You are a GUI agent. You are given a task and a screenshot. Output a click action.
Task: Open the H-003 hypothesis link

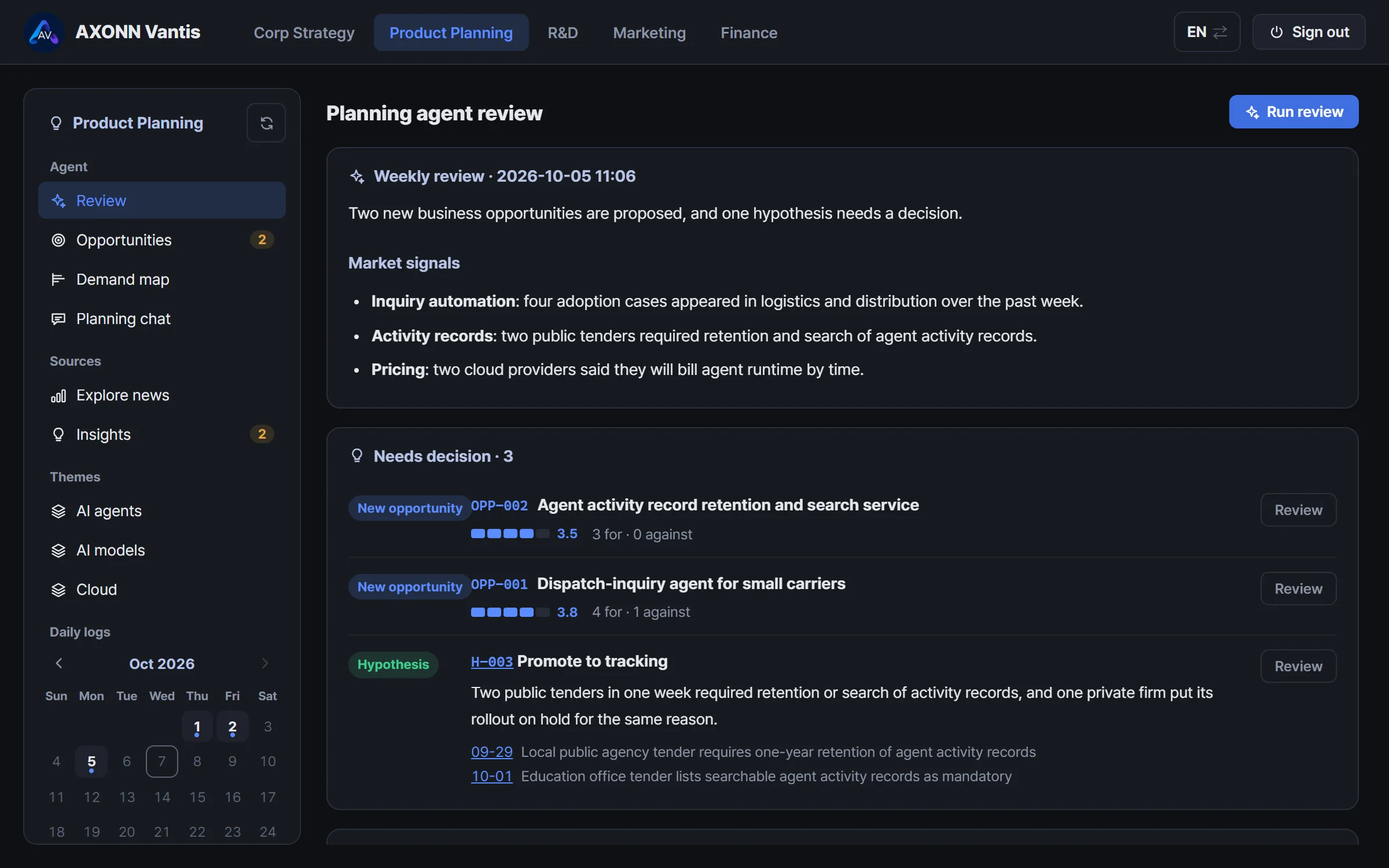tap(492, 661)
